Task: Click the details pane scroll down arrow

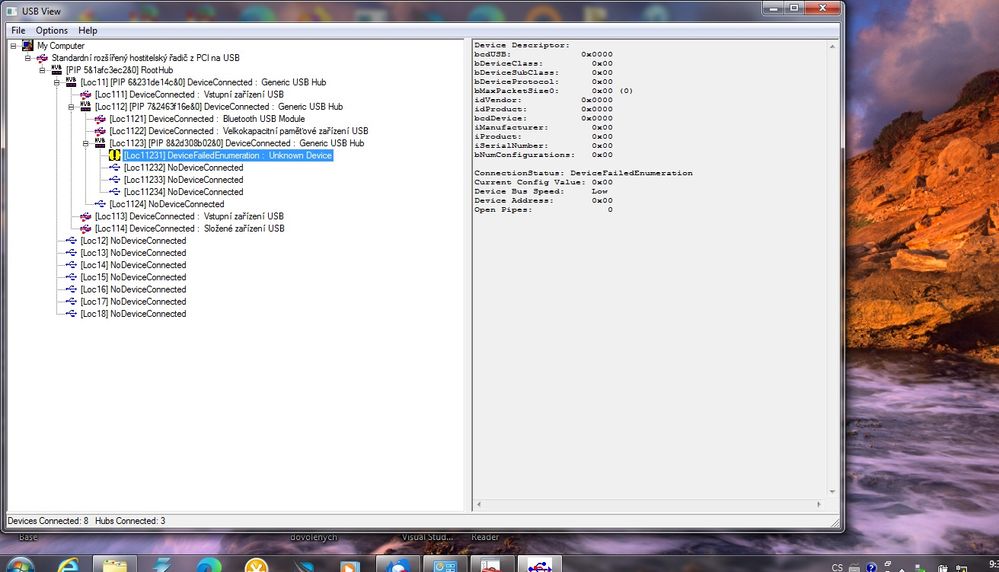Action: pyautogui.click(x=832, y=492)
